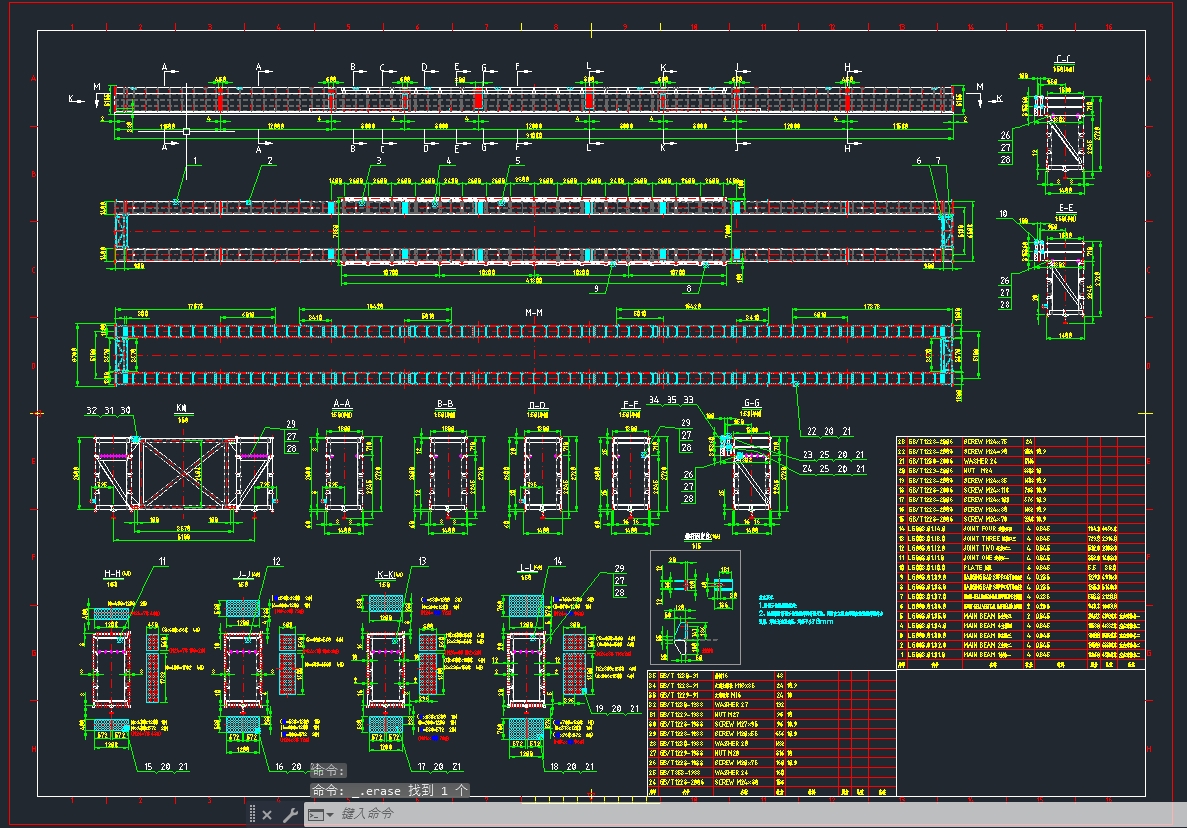Select the C-C section title text
The image size is (1187, 828).
[1064, 59]
